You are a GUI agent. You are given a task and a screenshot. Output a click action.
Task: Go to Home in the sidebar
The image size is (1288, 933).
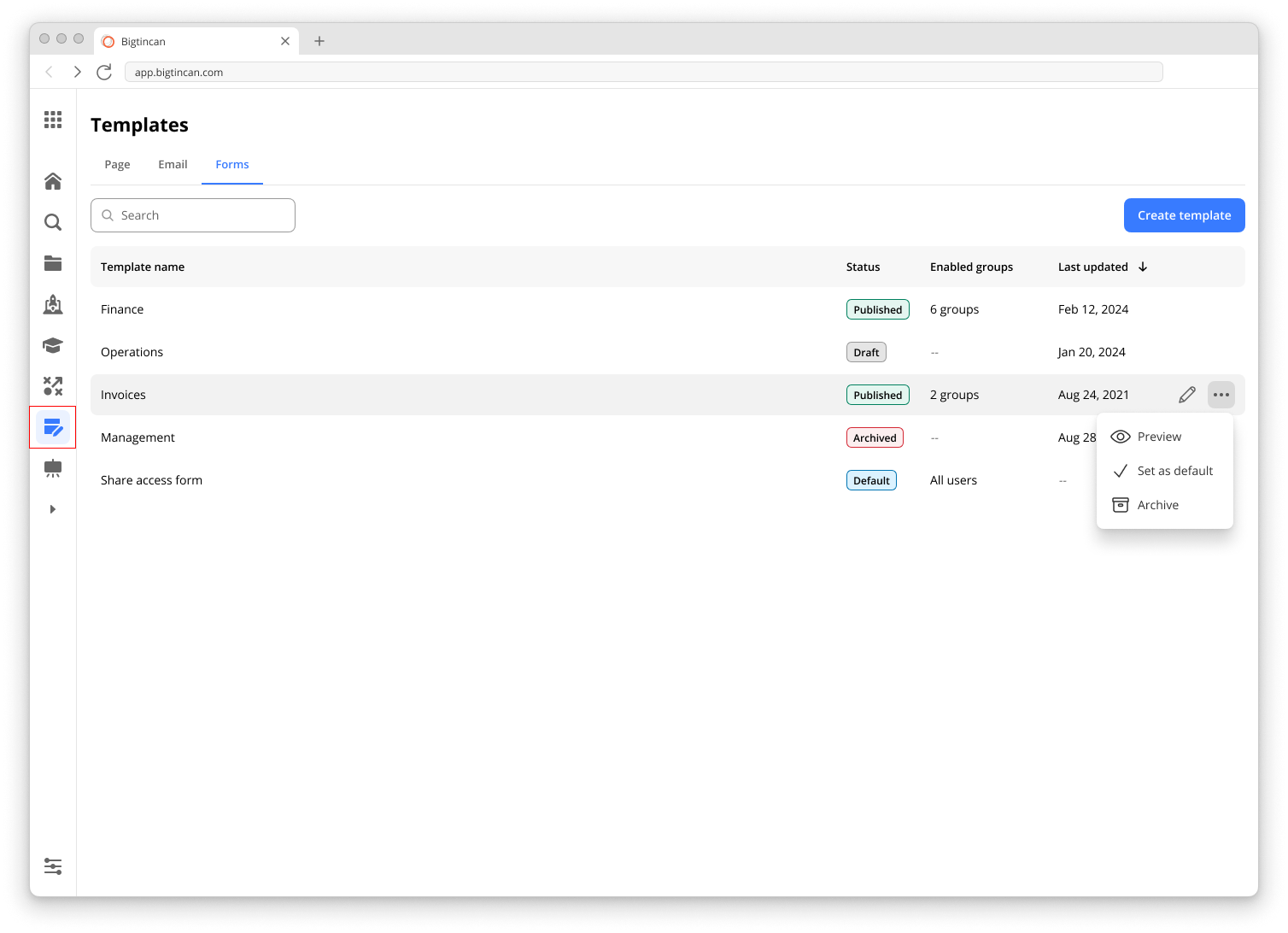[x=53, y=181]
